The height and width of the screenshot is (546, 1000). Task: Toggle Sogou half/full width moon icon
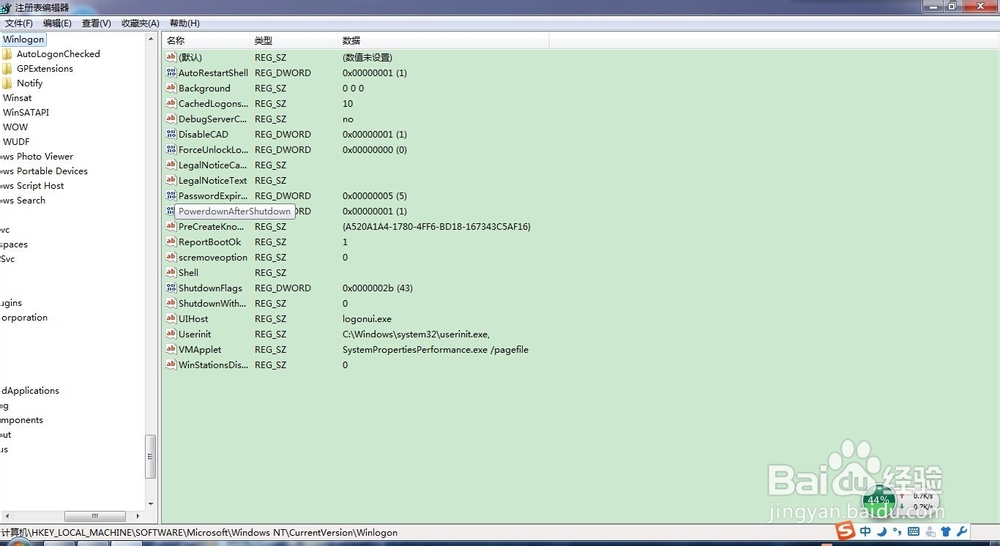click(882, 531)
